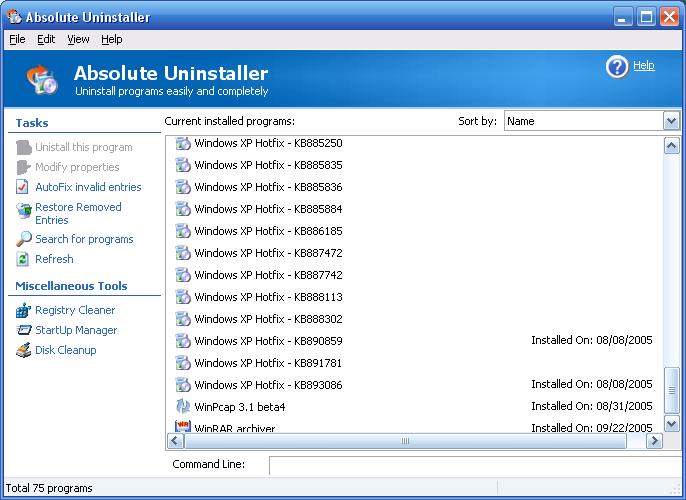Select Windows XP Hotfix - KB885836 entry
Screen dimensions: 686x500
tap(415, 187)
